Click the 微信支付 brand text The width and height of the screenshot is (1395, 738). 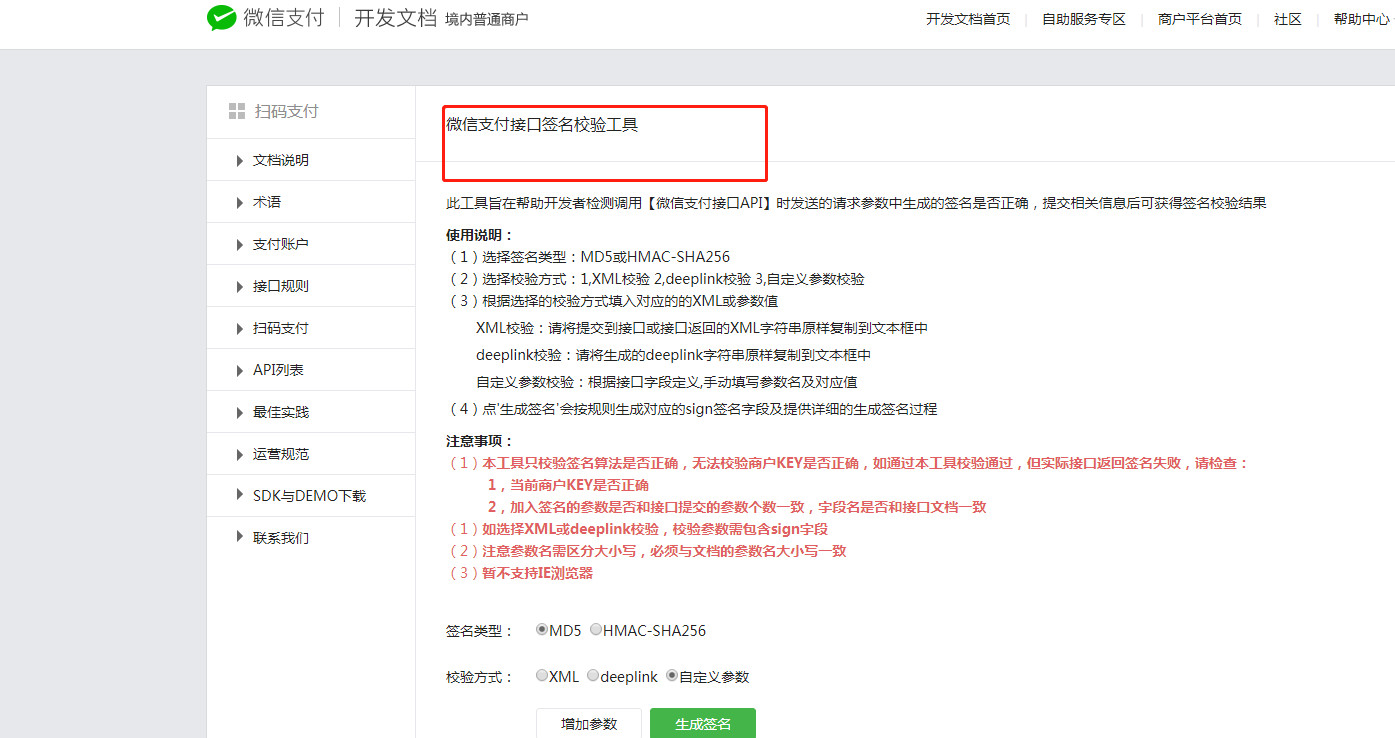284,18
